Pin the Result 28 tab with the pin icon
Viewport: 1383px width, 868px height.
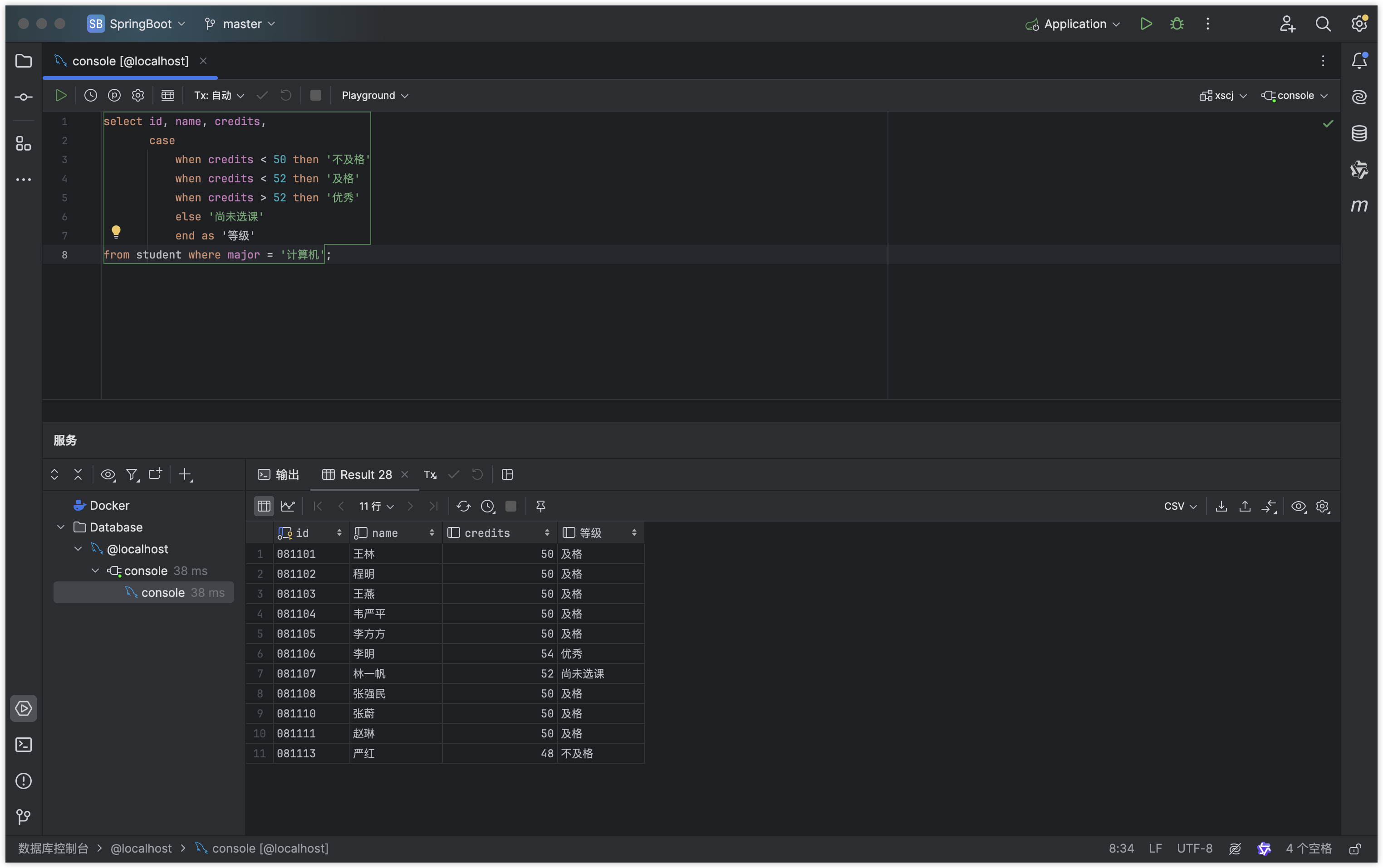pyautogui.click(x=540, y=506)
